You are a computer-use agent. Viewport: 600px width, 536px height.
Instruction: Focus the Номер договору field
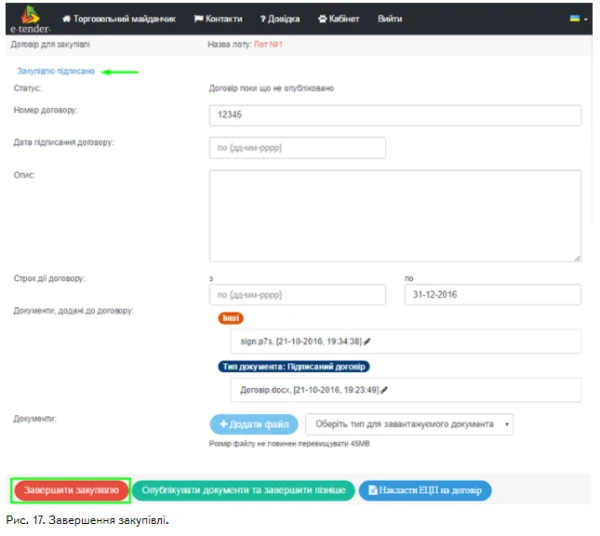tap(395, 116)
